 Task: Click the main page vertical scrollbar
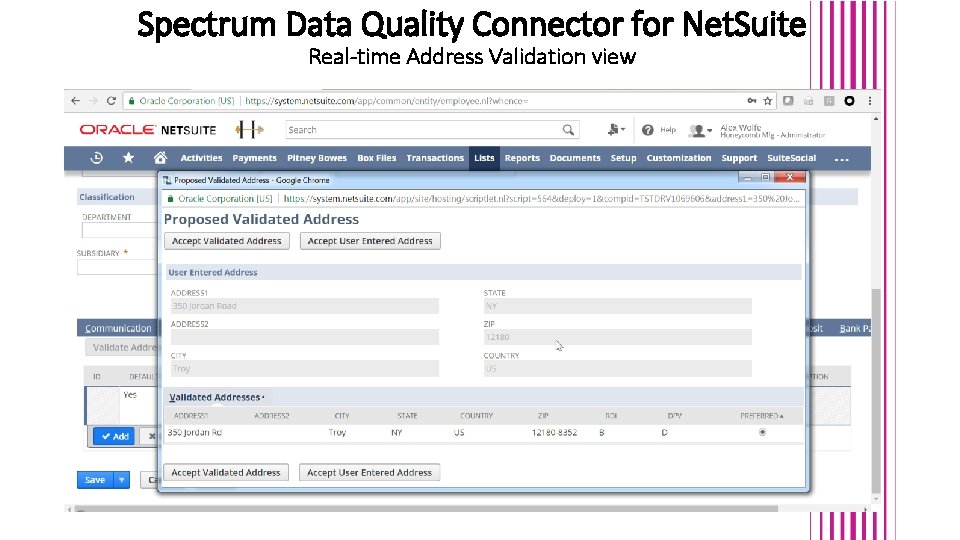click(x=876, y=392)
